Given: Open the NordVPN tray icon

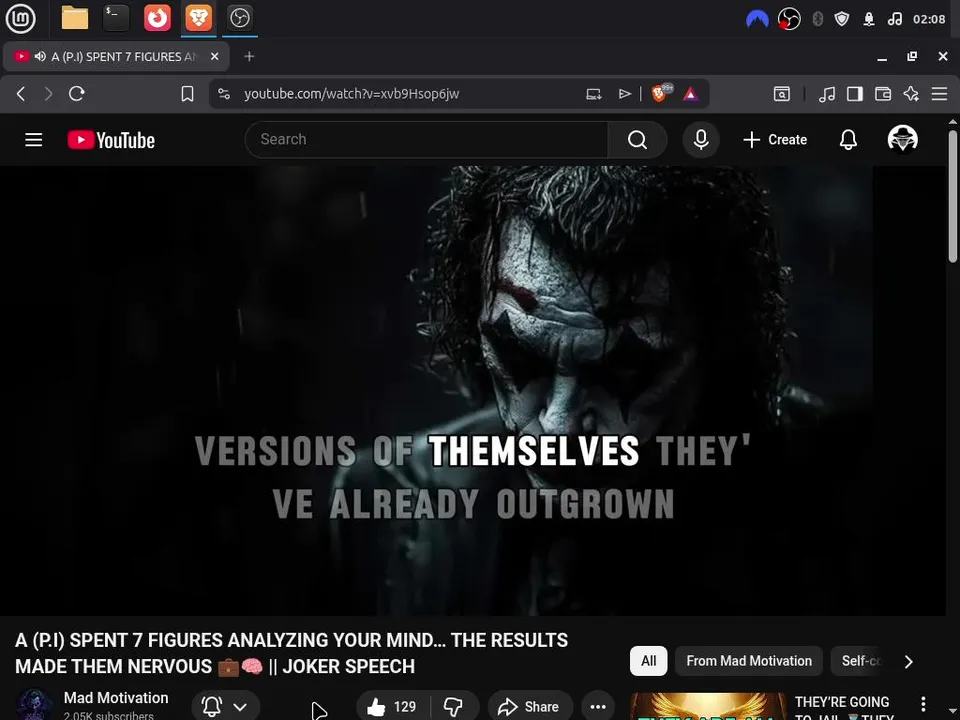Looking at the screenshot, I should coord(757,19).
